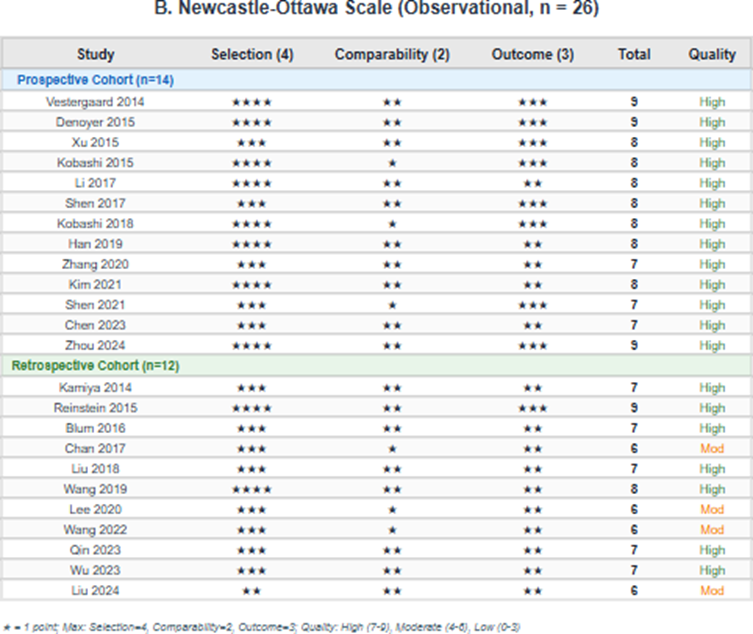Image resolution: width=753 pixels, height=634 pixels.
Task: Click the Comparability (2) column header
Action: coord(392,54)
